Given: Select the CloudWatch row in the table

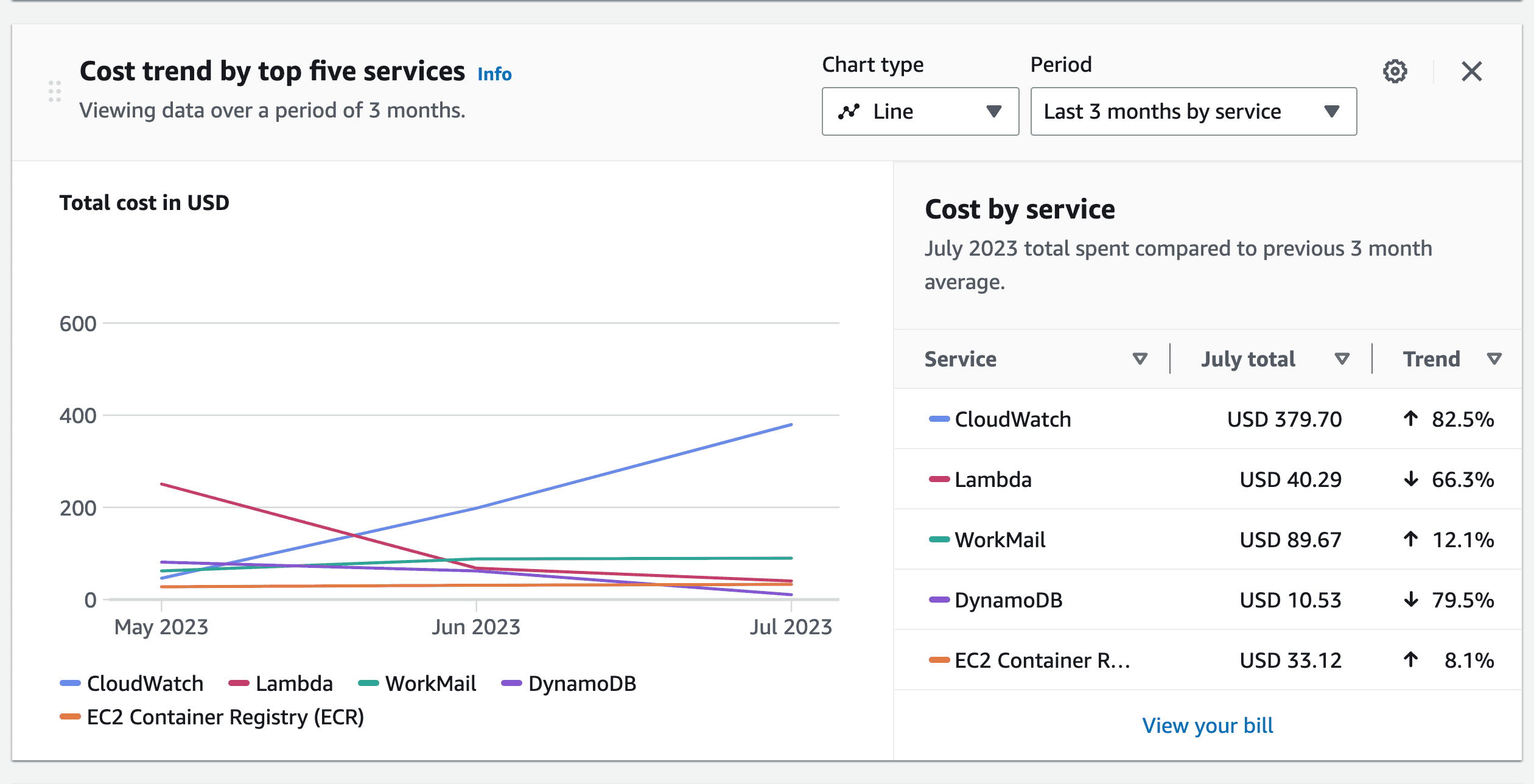Looking at the screenshot, I should (1014, 419).
